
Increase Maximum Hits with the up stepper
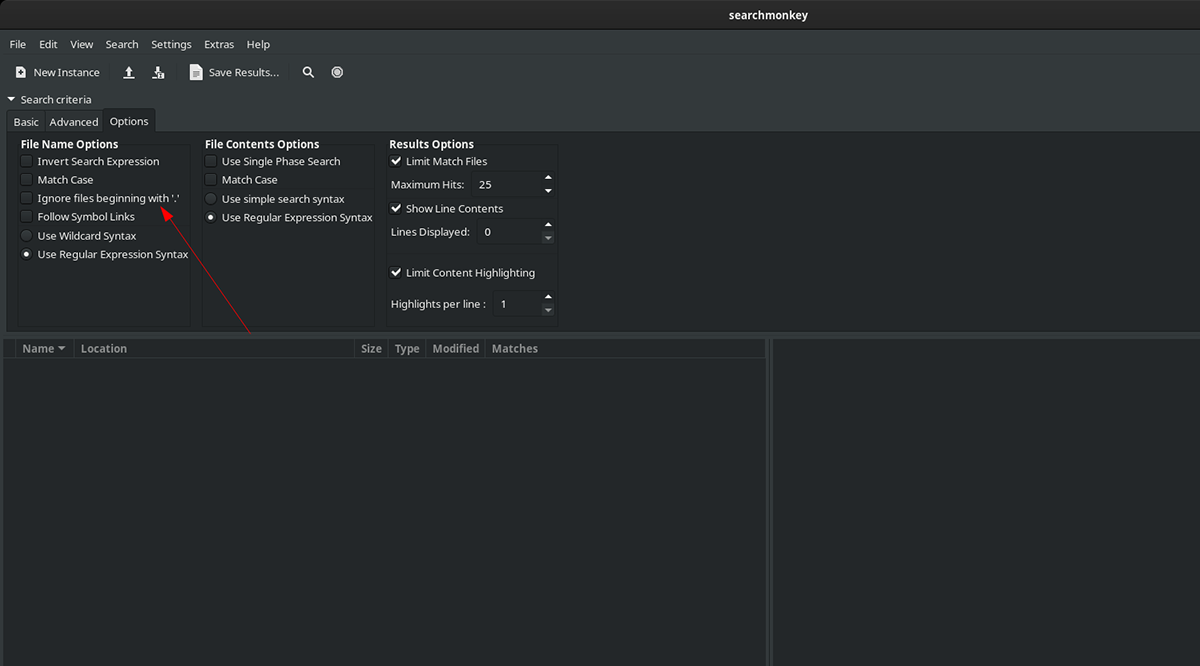point(548,179)
